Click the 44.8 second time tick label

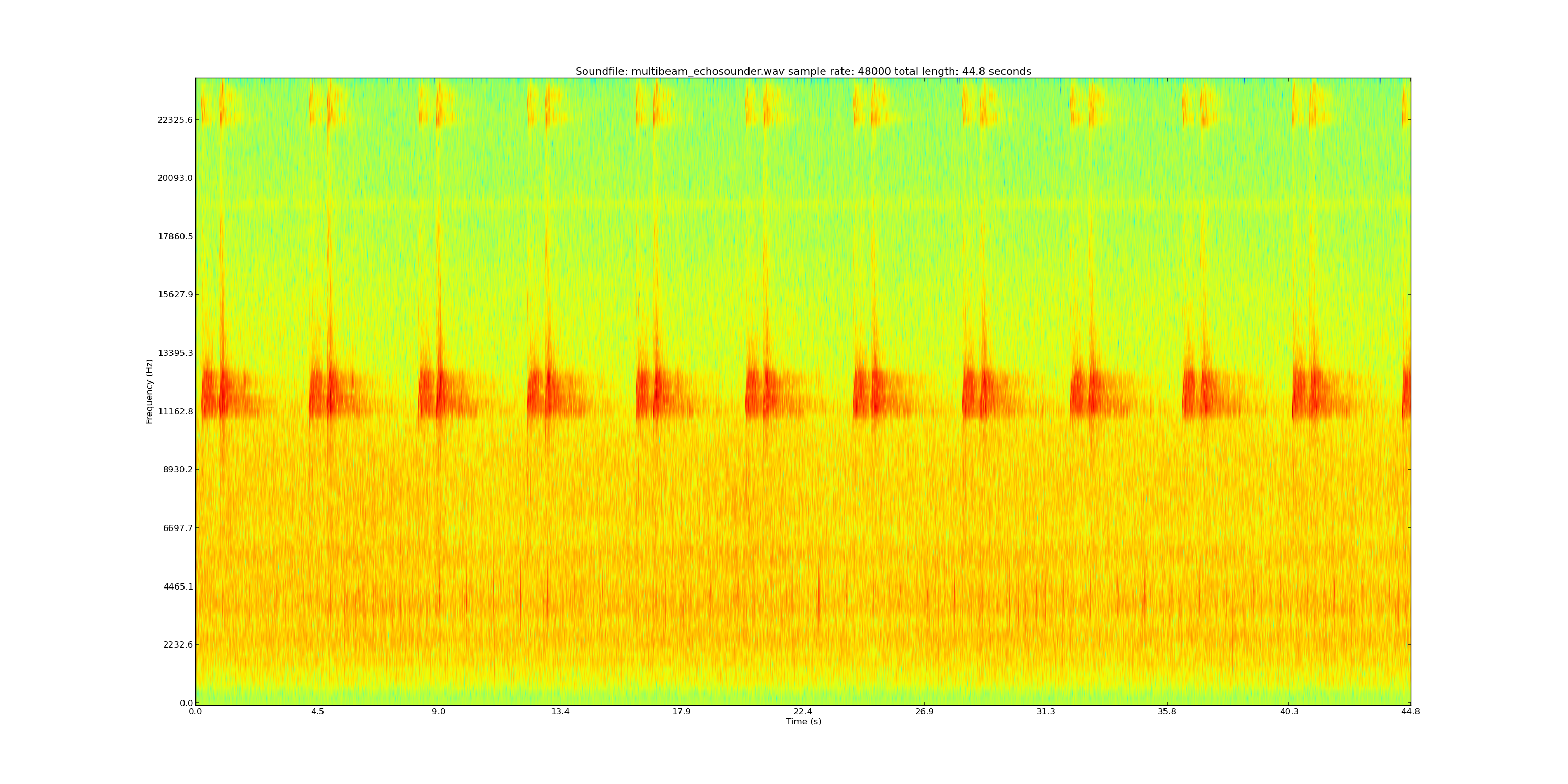(1410, 711)
